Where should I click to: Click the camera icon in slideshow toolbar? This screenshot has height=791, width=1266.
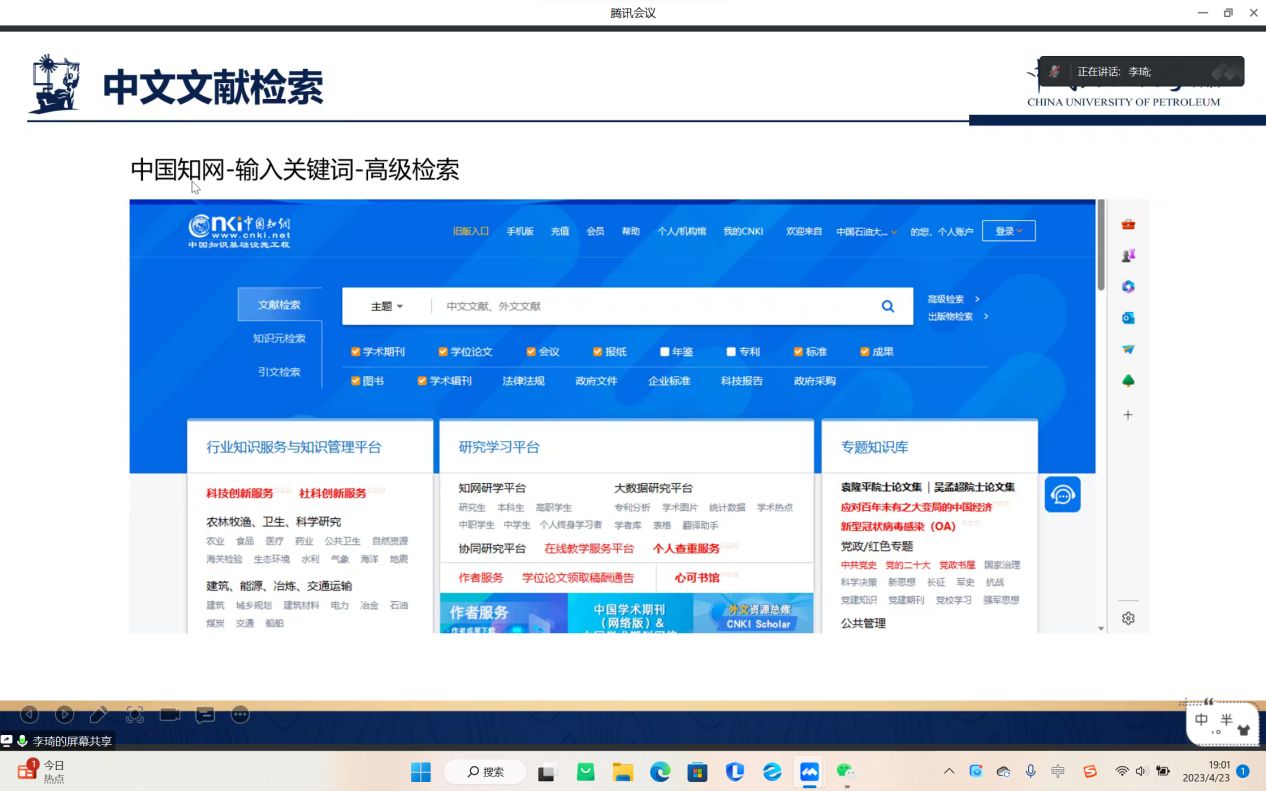click(x=170, y=714)
